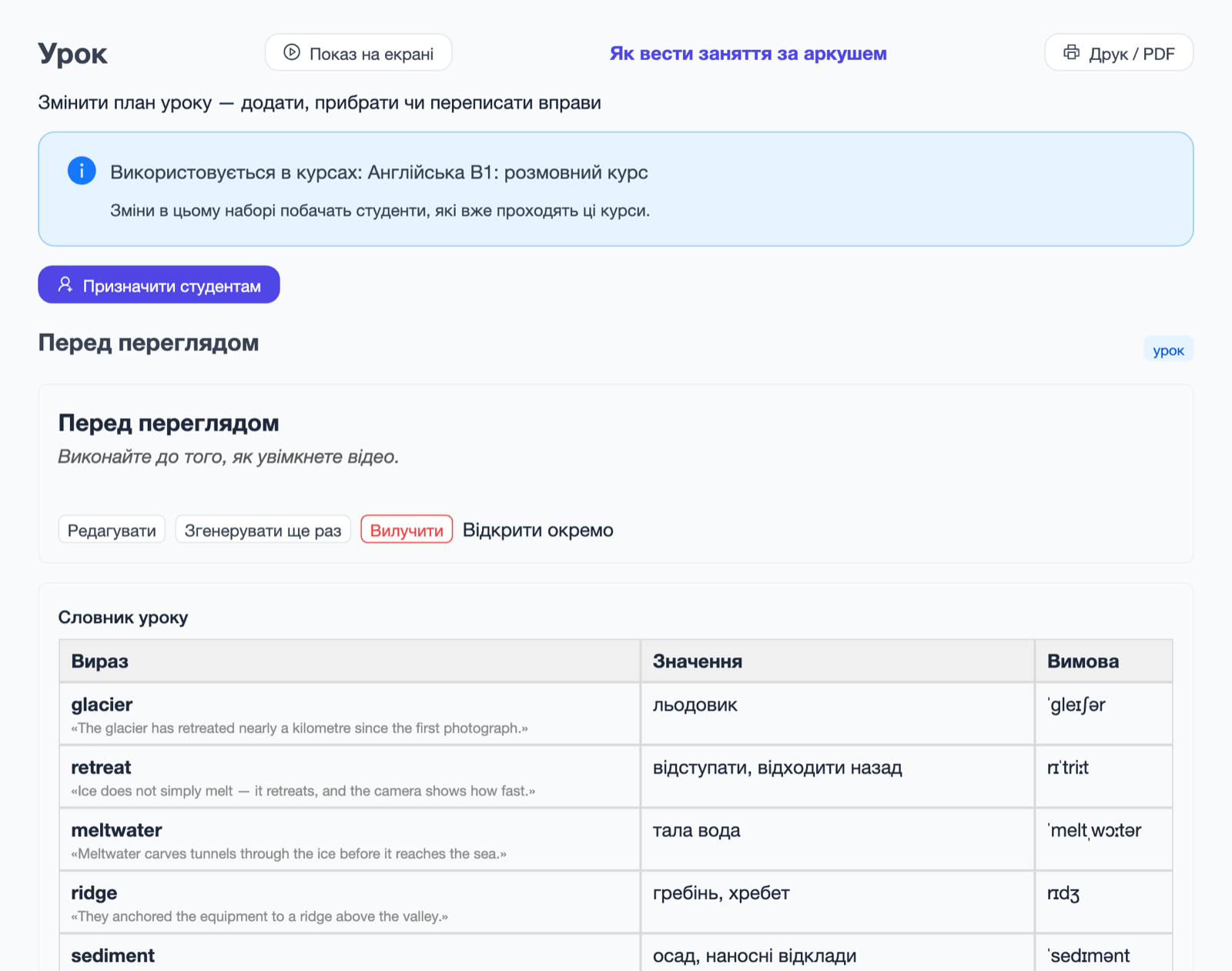Click the example sentence about Meltwater carving tunnels
Image resolution: width=1232 pixels, height=971 pixels.
pos(289,854)
